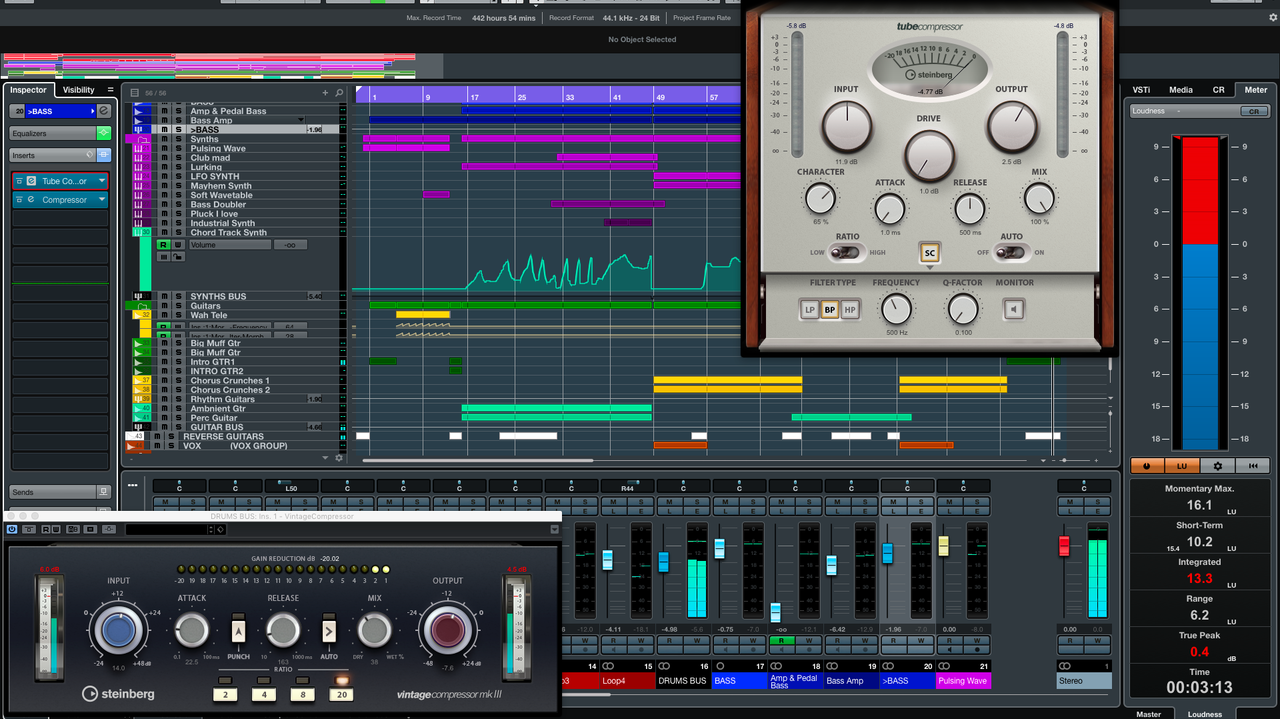Collapse side-chain filter section arrow below SC
This screenshot has width=1280, height=719.
point(930,267)
